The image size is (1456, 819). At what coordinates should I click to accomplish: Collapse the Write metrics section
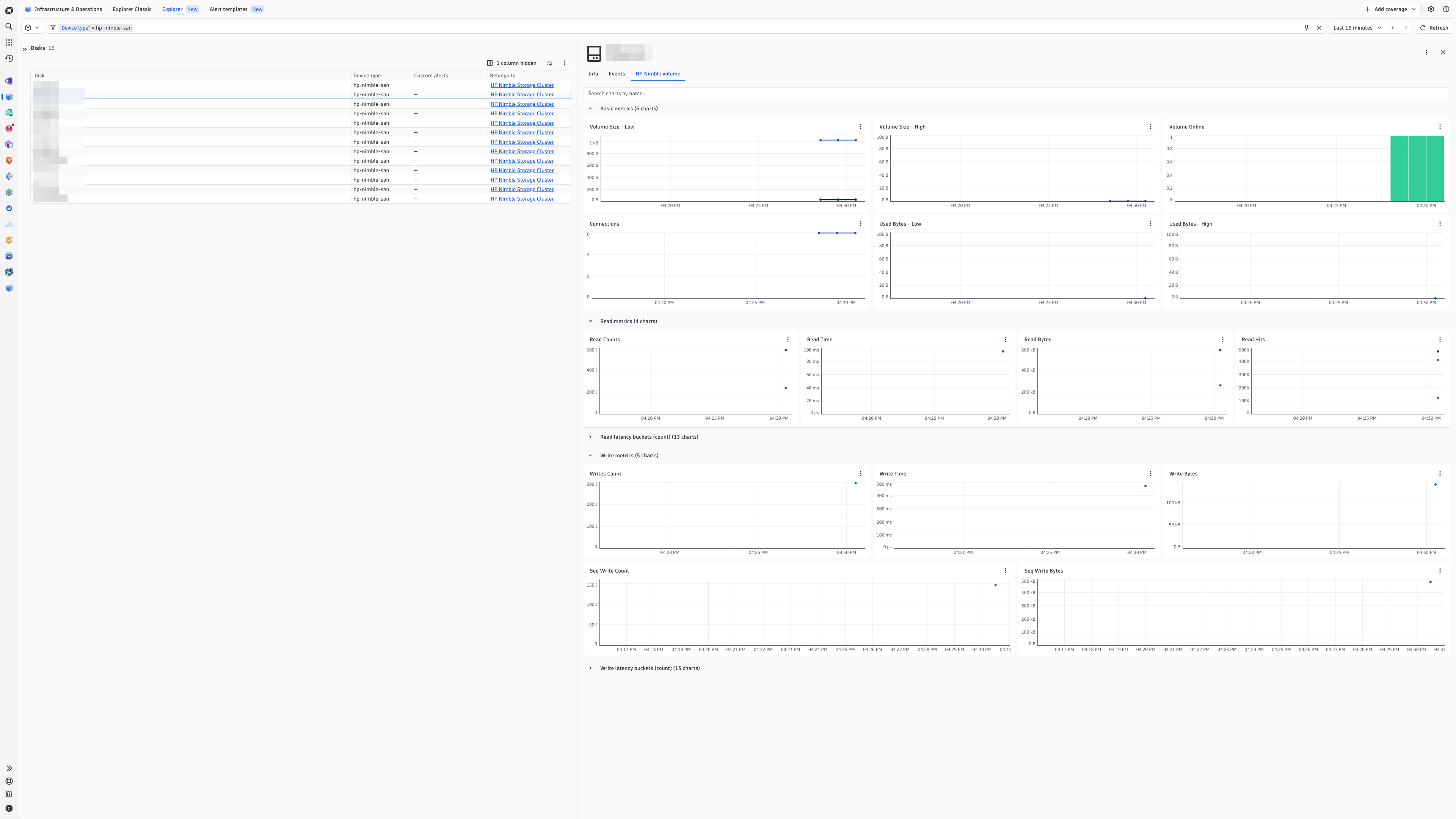(591, 455)
